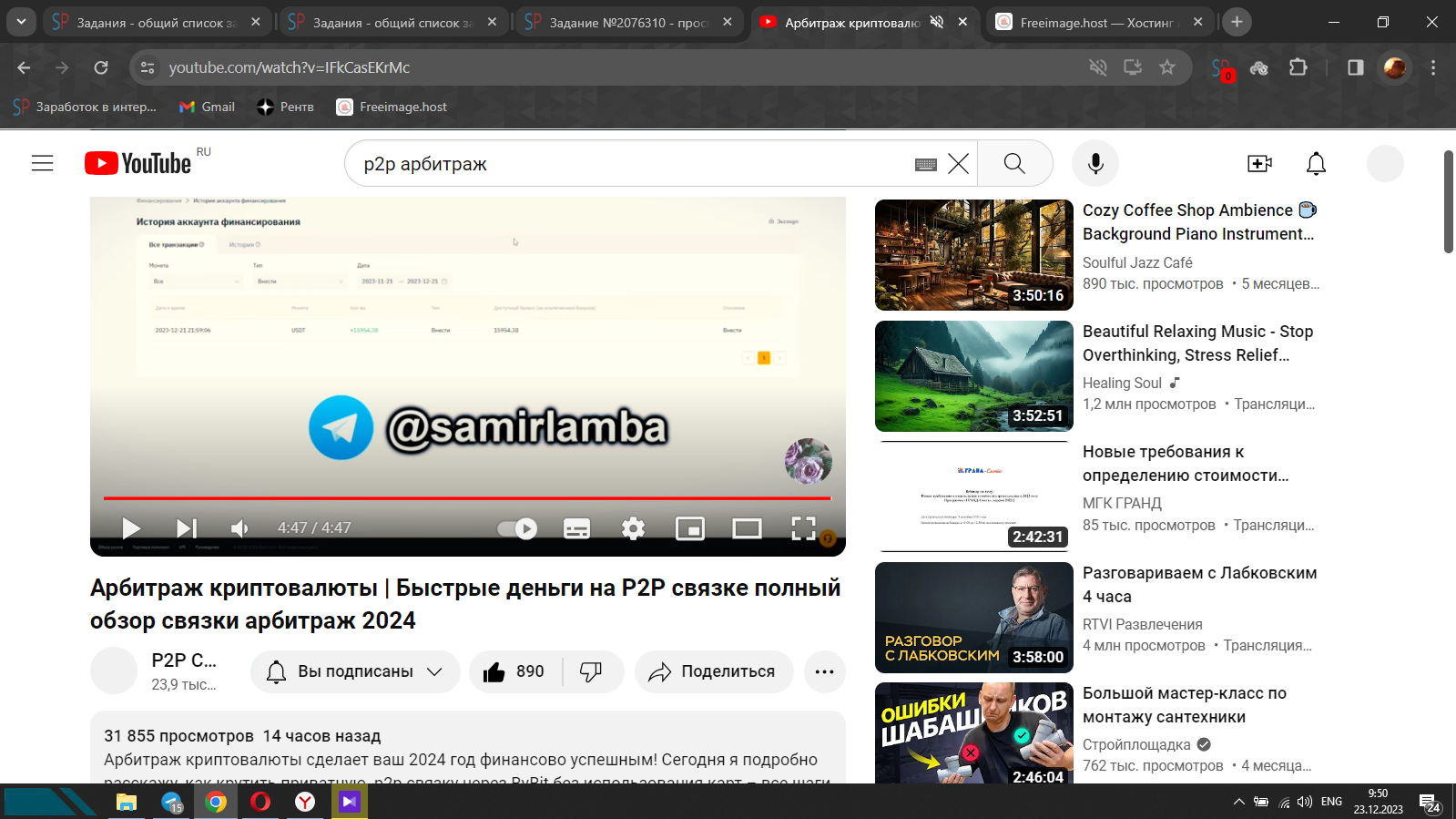This screenshot has height=819, width=1456.
Task: Open account avatar menu on YouTube
Action: [x=1385, y=163]
